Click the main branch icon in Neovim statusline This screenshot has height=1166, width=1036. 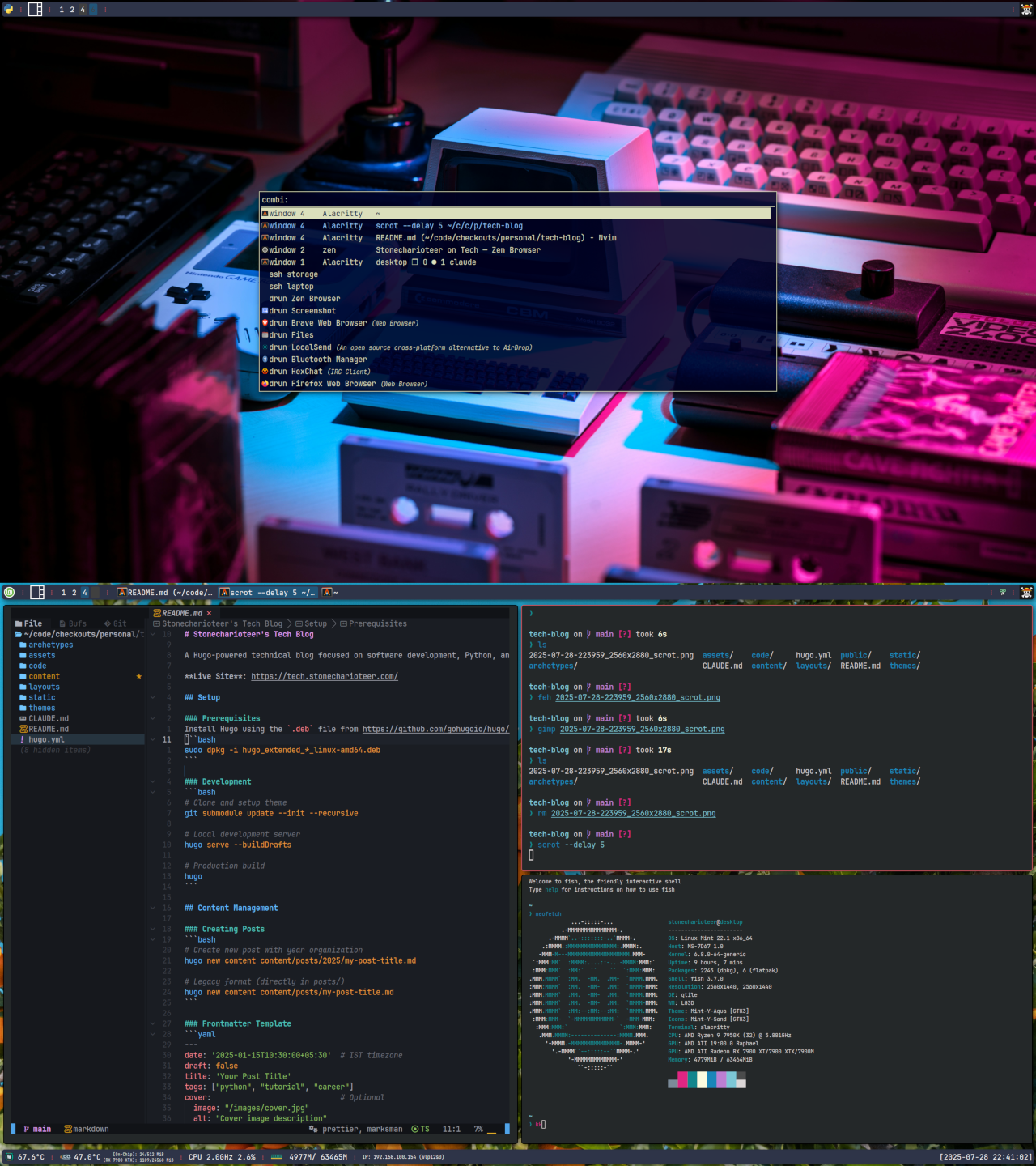point(27,1129)
